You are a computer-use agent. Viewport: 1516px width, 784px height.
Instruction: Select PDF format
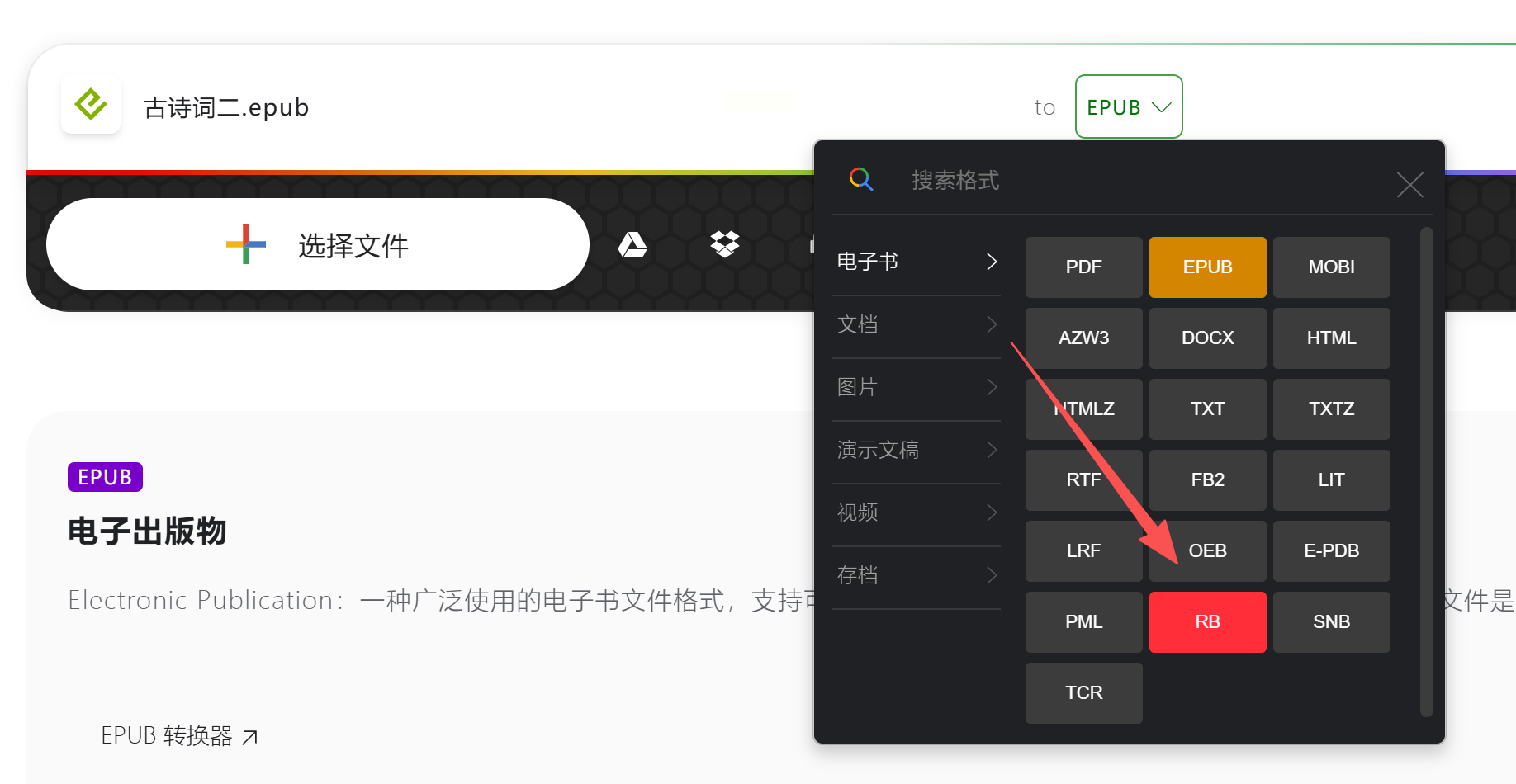1084,267
